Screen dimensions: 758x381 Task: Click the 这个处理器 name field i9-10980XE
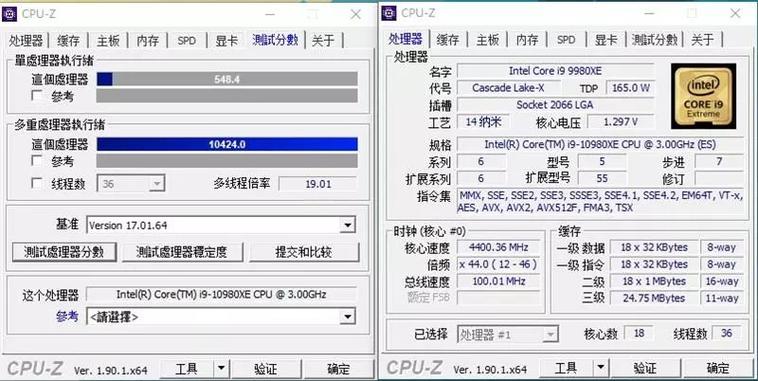pyautogui.click(x=221, y=294)
